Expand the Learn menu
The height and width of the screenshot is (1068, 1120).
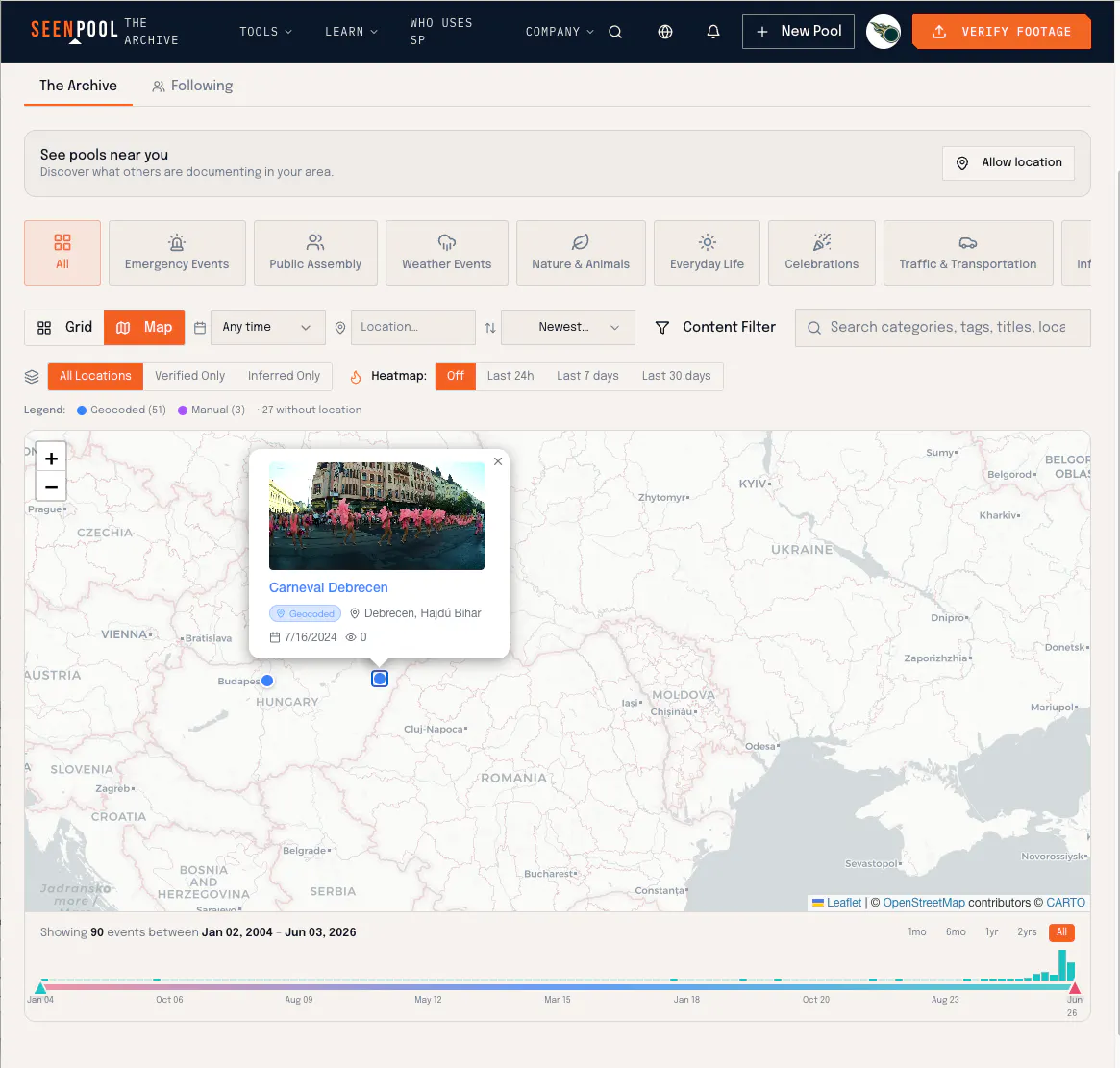pos(352,32)
